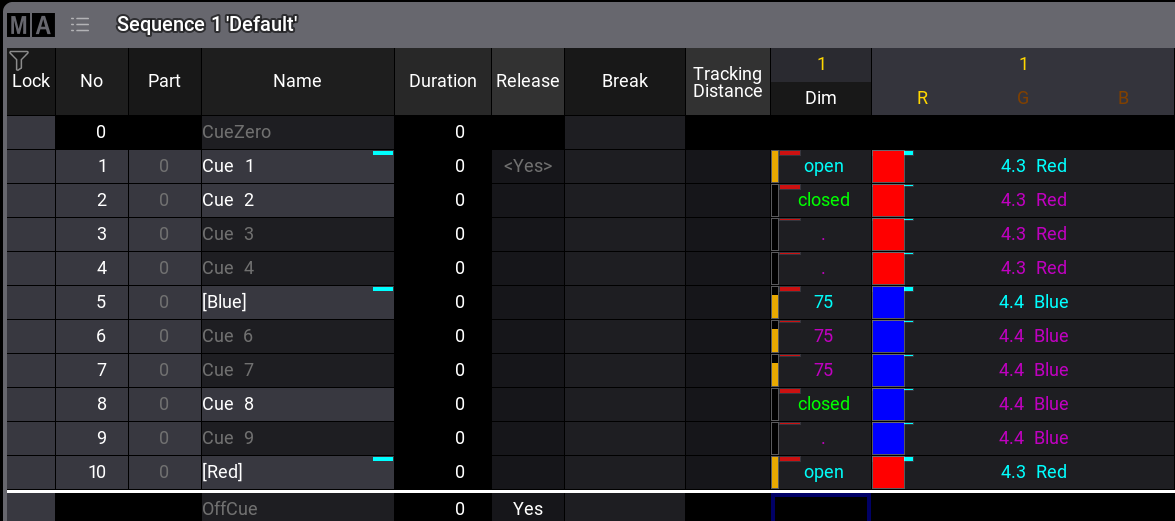Click the MA logo icon
Screen dimensions: 1175x521
31,25
